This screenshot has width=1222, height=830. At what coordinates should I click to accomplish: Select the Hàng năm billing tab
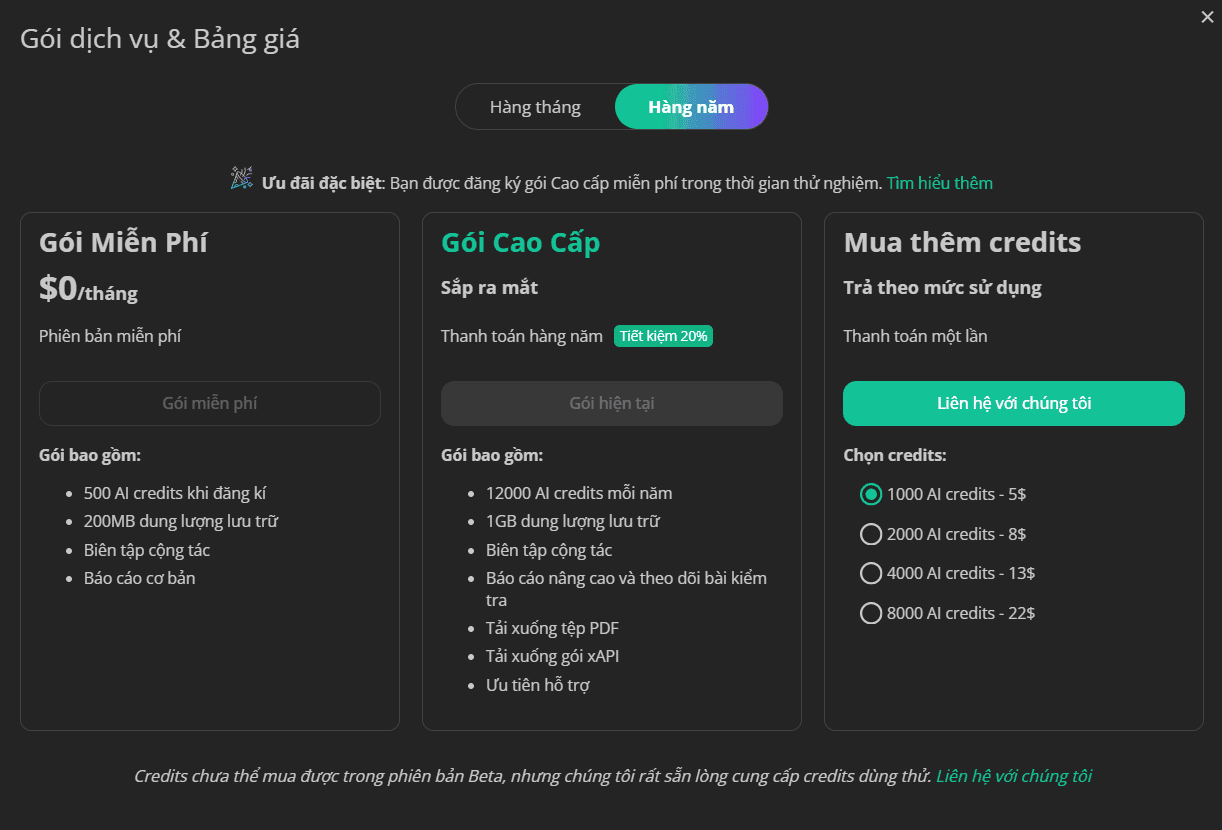pyautogui.click(x=691, y=107)
